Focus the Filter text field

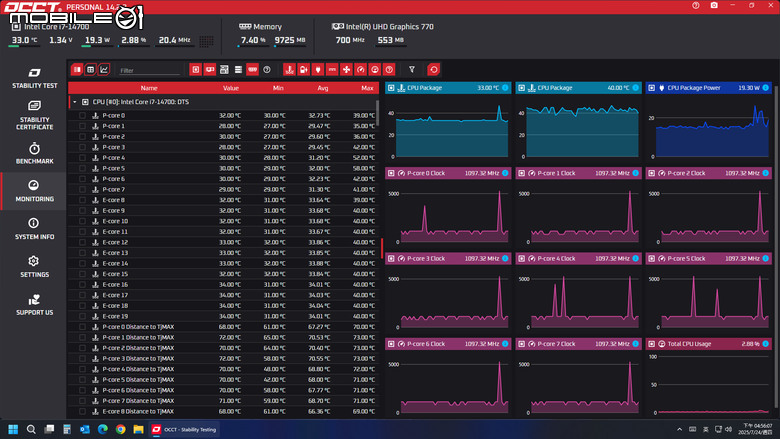click(149, 71)
